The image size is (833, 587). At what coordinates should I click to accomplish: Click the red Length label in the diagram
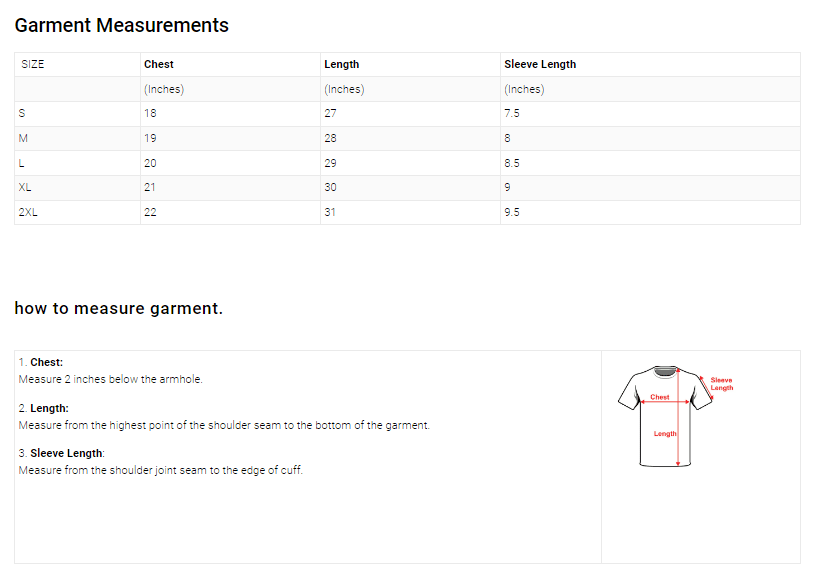665,433
